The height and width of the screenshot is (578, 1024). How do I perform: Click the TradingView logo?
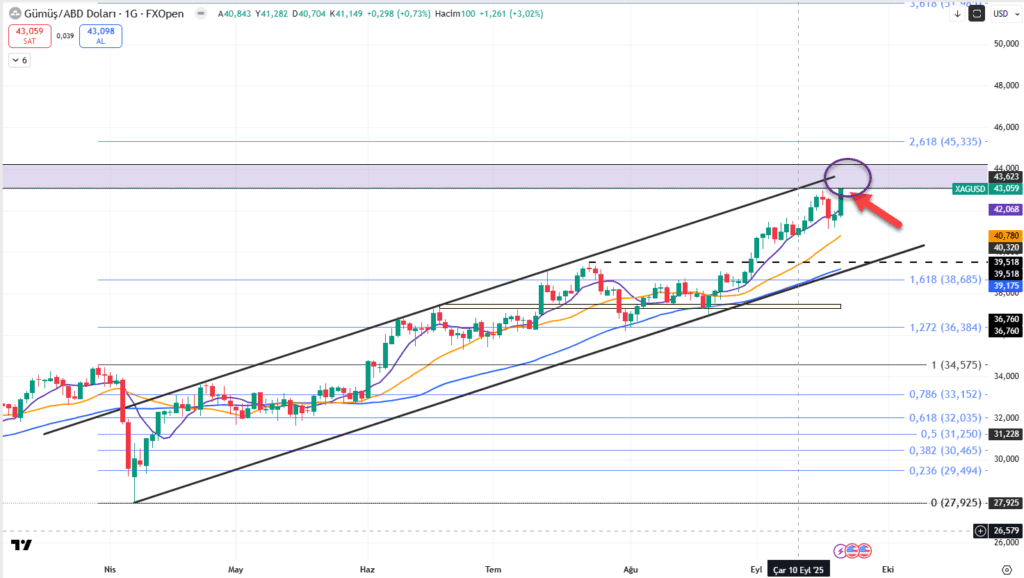click(20, 545)
